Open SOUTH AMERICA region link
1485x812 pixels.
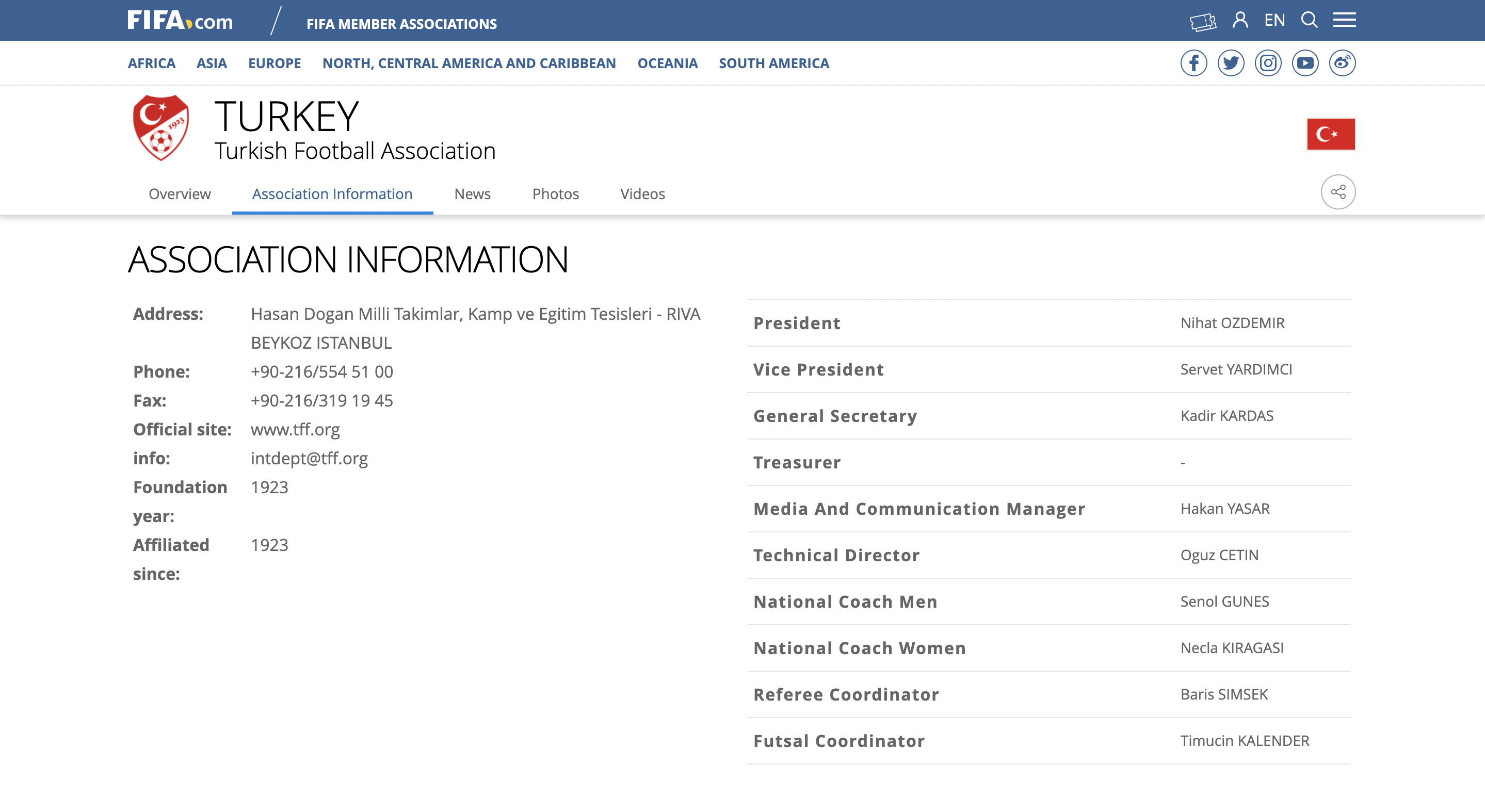(x=773, y=63)
